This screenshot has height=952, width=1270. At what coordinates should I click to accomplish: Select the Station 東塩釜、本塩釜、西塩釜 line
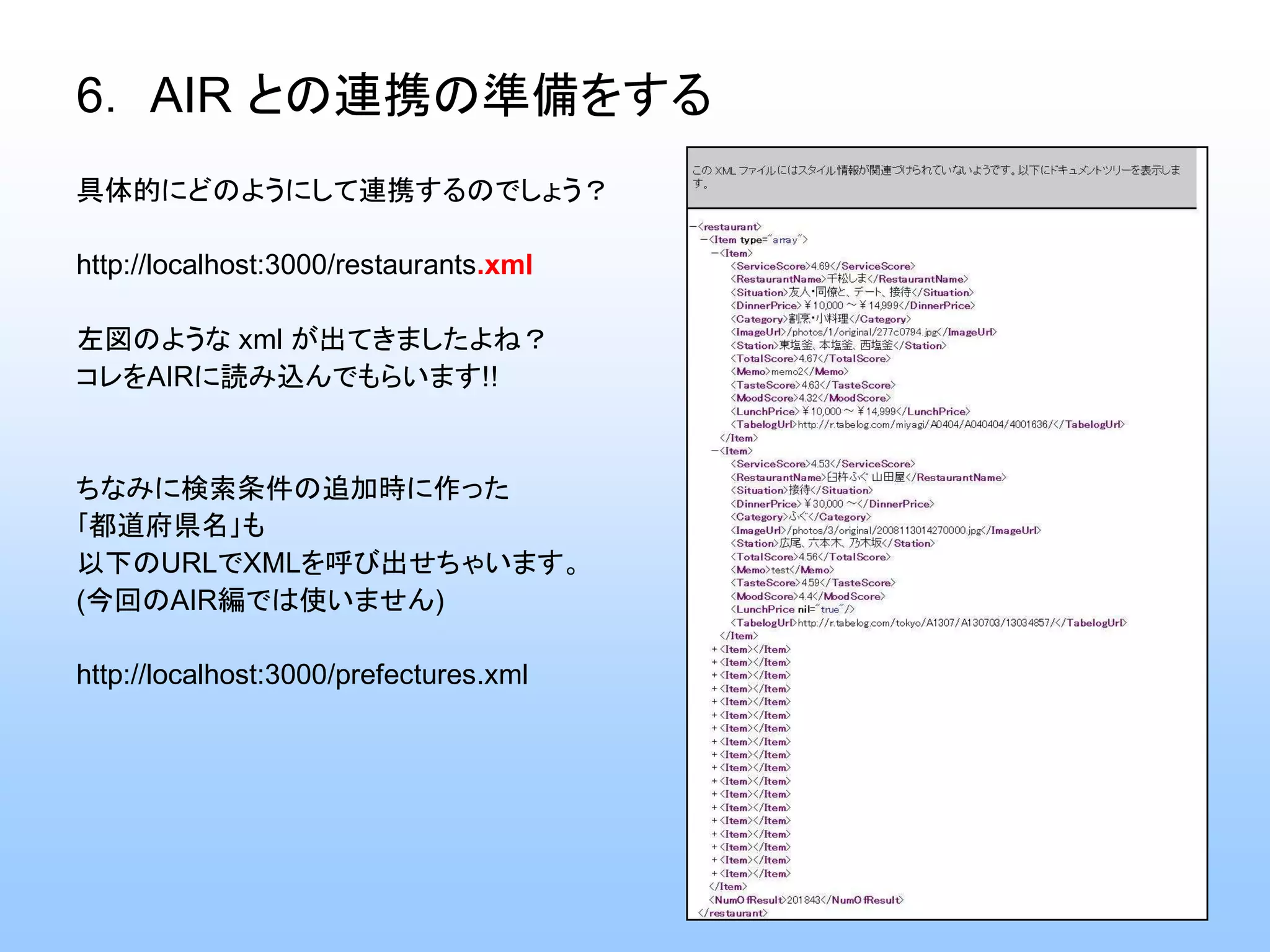click(x=838, y=346)
